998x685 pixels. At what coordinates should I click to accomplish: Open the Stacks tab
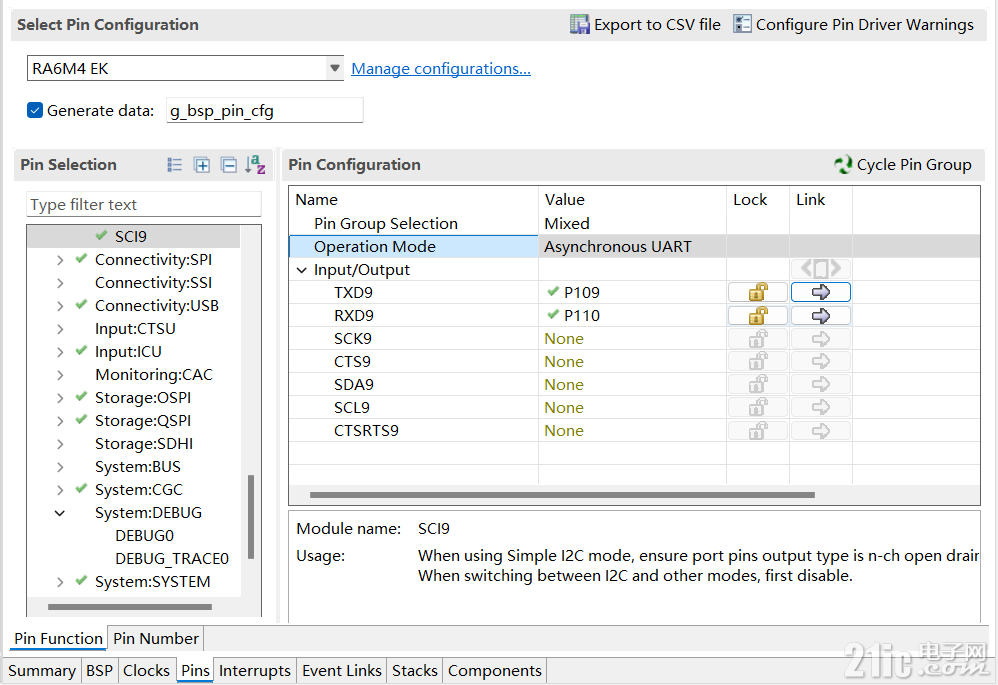(x=415, y=670)
